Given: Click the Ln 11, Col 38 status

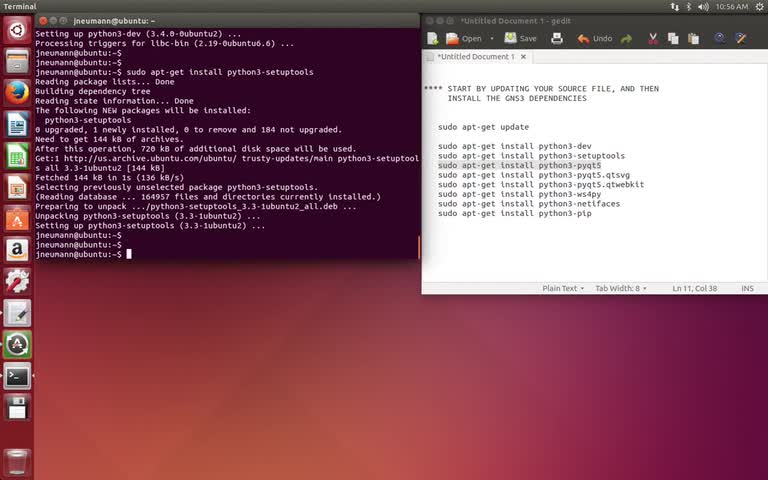Looking at the screenshot, I should [695, 288].
